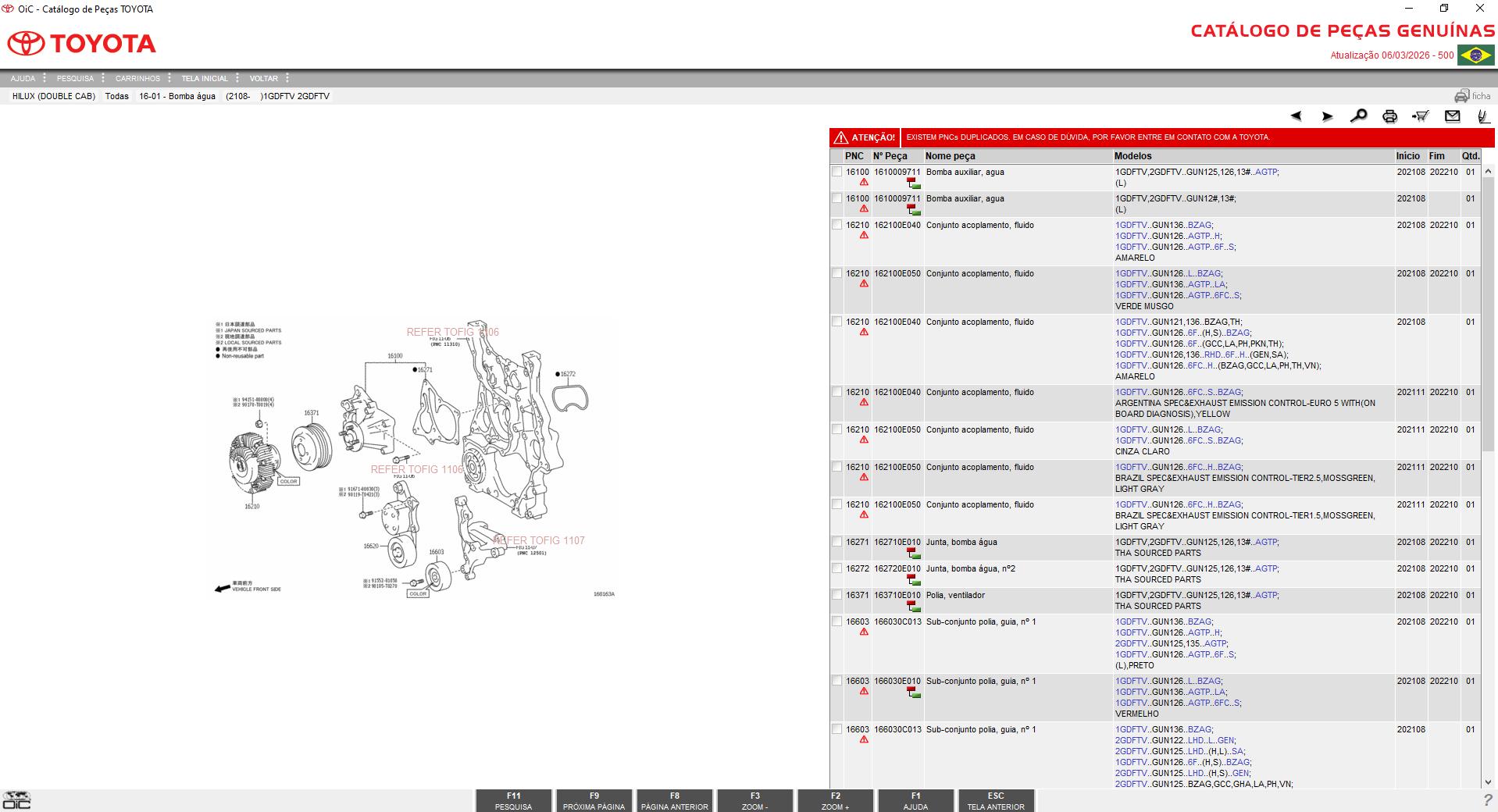This screenshot has height=812, width=1498.
Task: Click the parts list scrollbar down arrow
Action: (x=1488, y=782)
